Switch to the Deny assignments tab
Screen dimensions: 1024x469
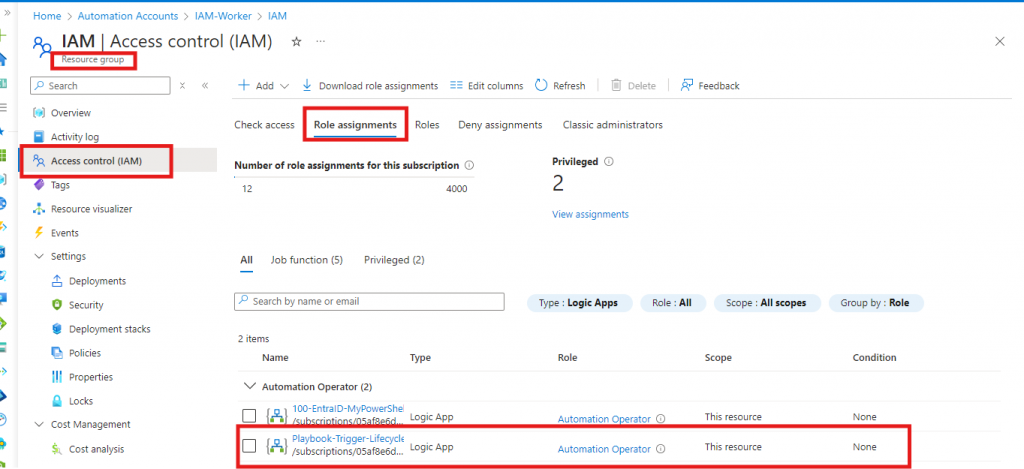click(x=500, y=125)
